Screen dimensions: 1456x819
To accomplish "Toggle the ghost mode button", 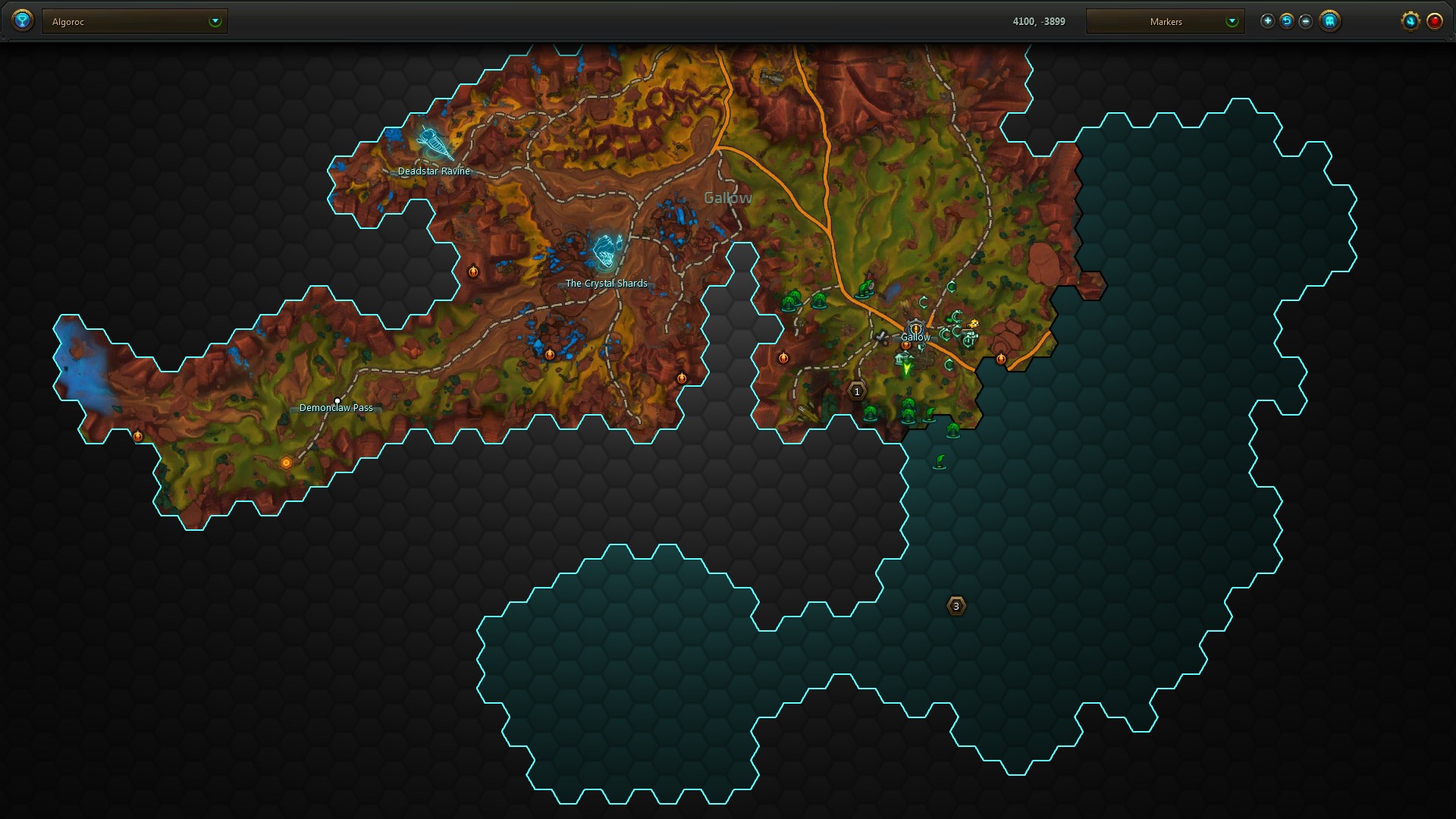I will (x=1329, y=21).
